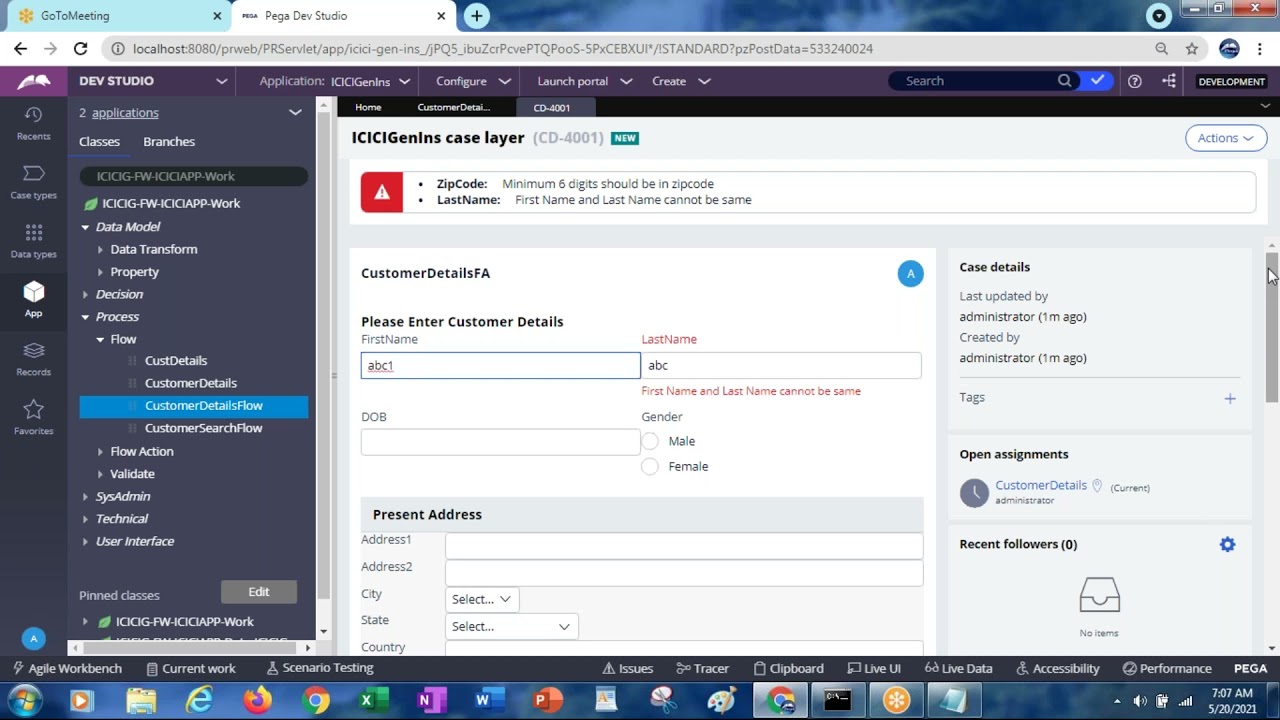This screenshot has height=720, width=1280.
Task: Expand the DEV STUDIO switcher
Action: coord(222,81)
